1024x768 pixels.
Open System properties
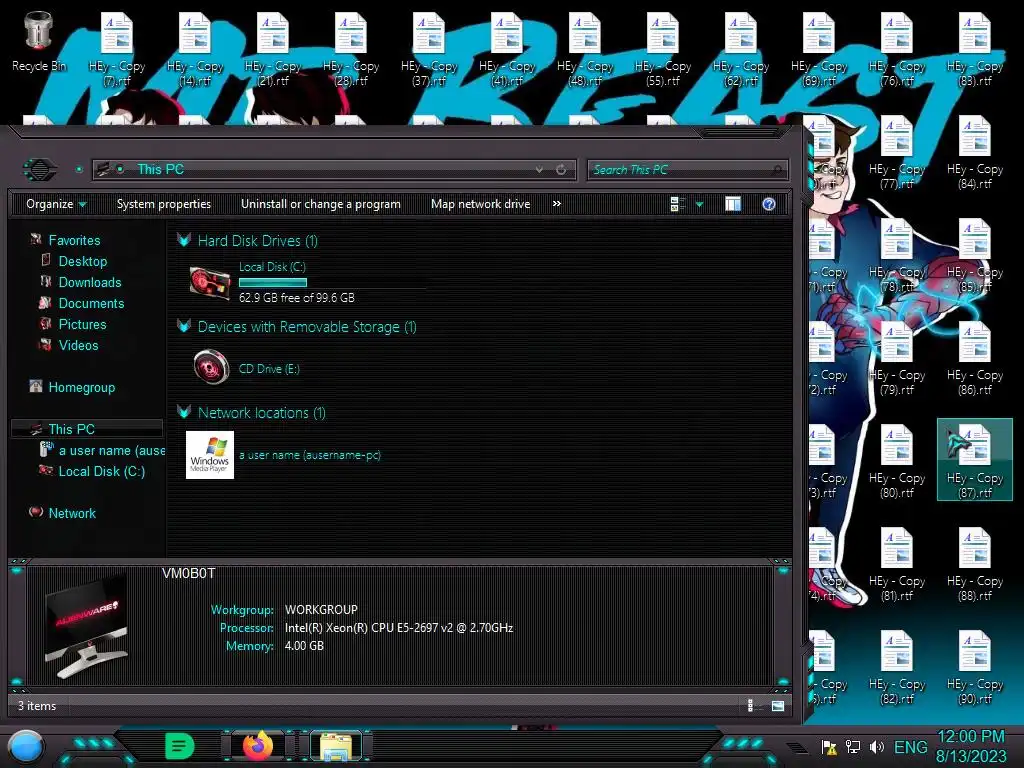pos(164,204)
